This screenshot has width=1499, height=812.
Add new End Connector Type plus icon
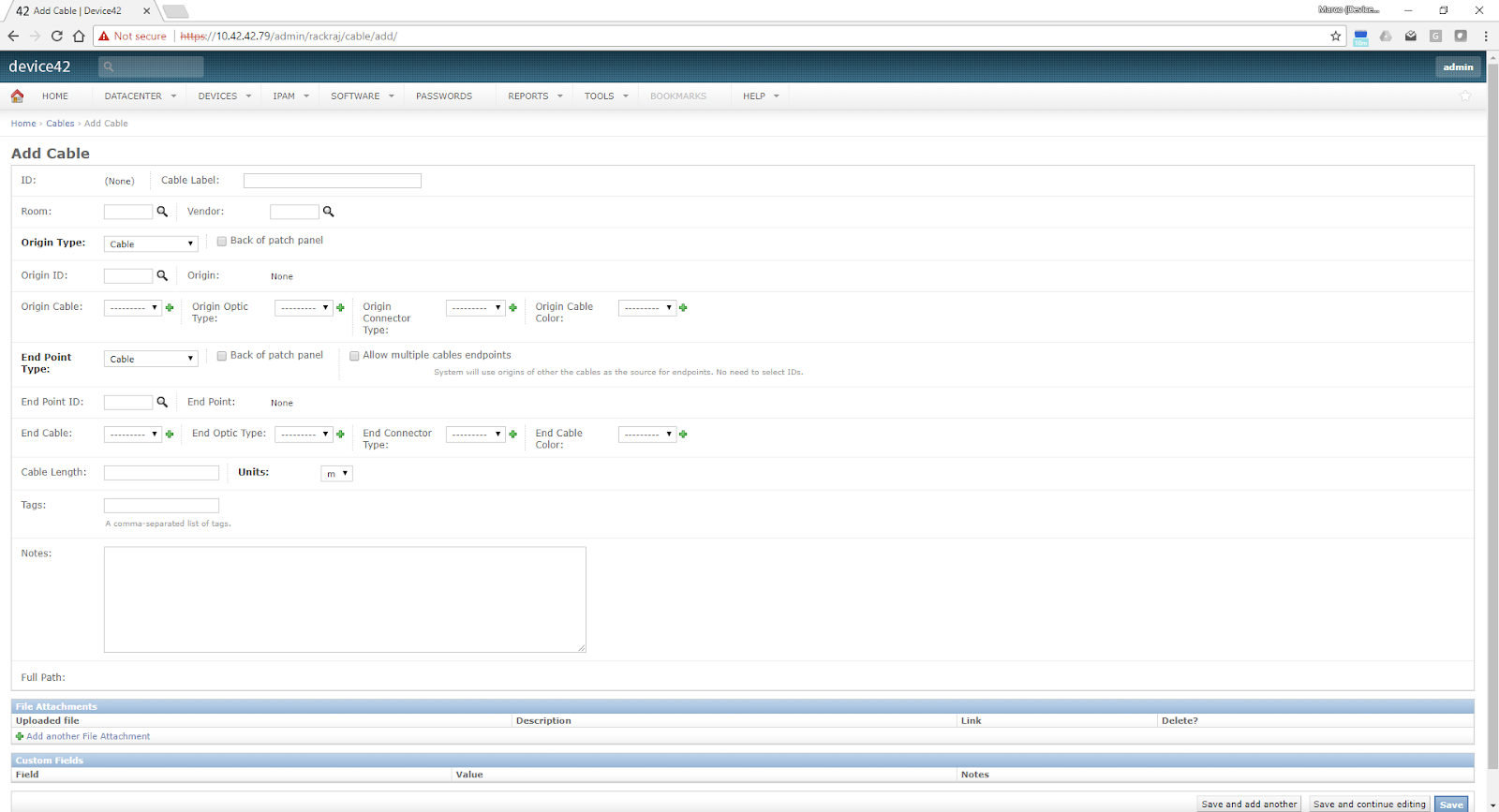pyautogui.click(x=512, y=434)
